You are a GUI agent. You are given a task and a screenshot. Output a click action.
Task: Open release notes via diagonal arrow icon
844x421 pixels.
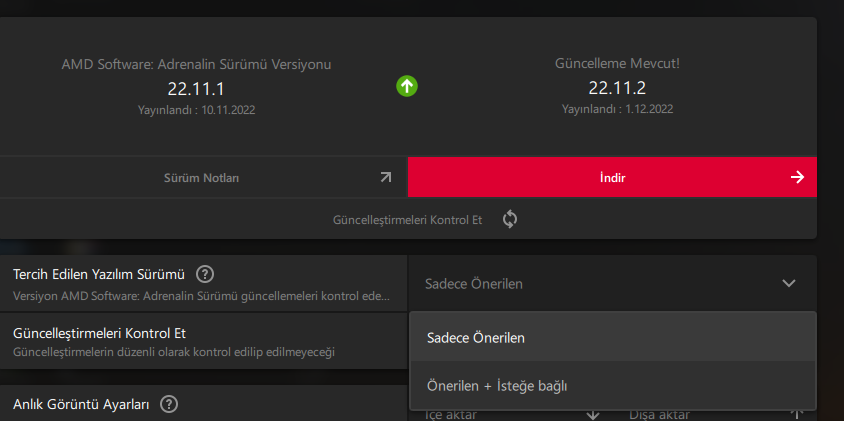coord(386,177)
